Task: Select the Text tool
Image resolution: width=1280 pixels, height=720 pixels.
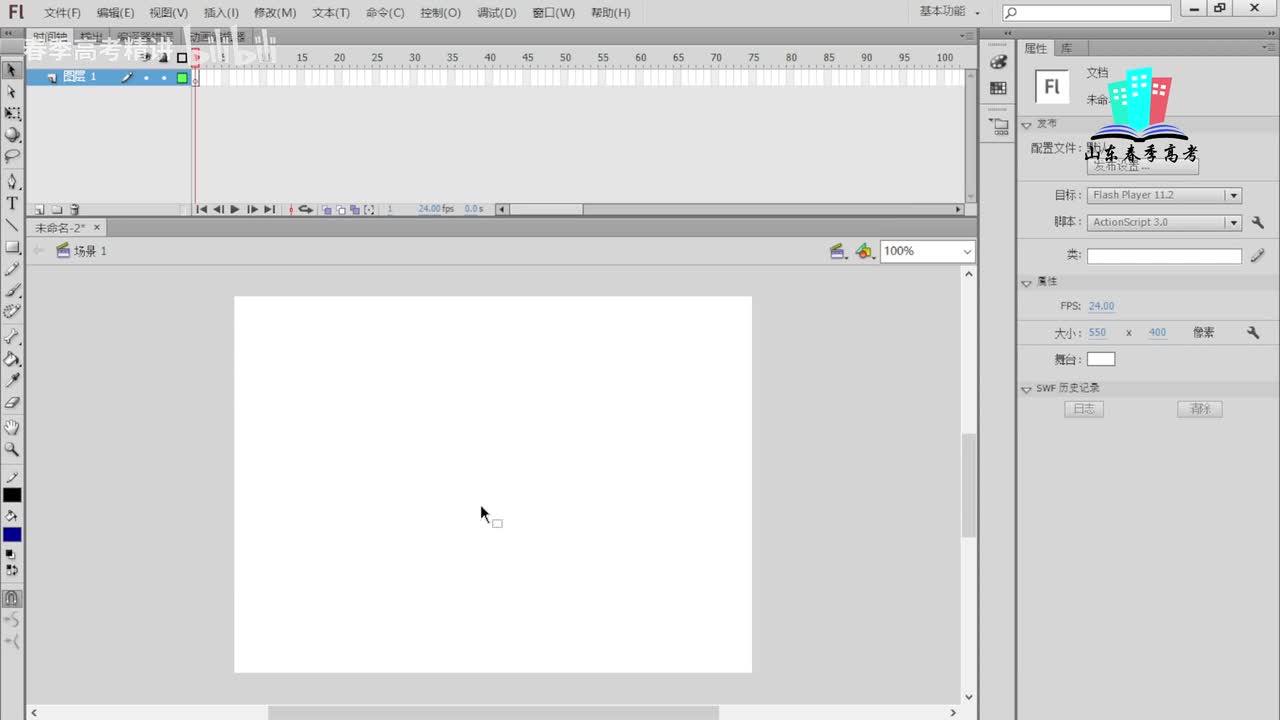Action: pyautogui.click(x=12, y=203)
